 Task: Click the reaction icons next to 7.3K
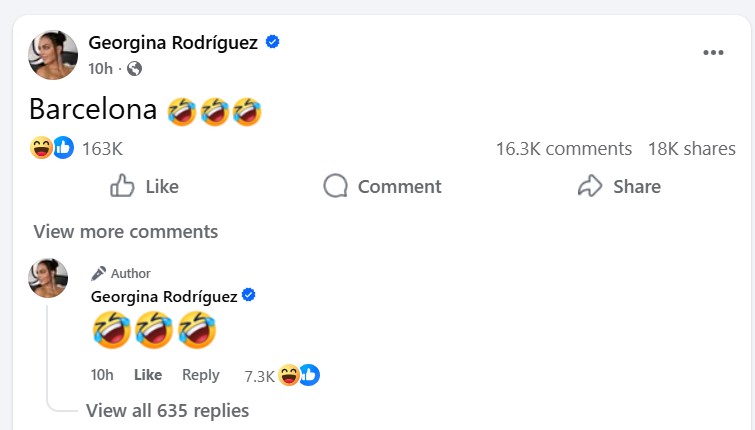[x=299, y=375]
